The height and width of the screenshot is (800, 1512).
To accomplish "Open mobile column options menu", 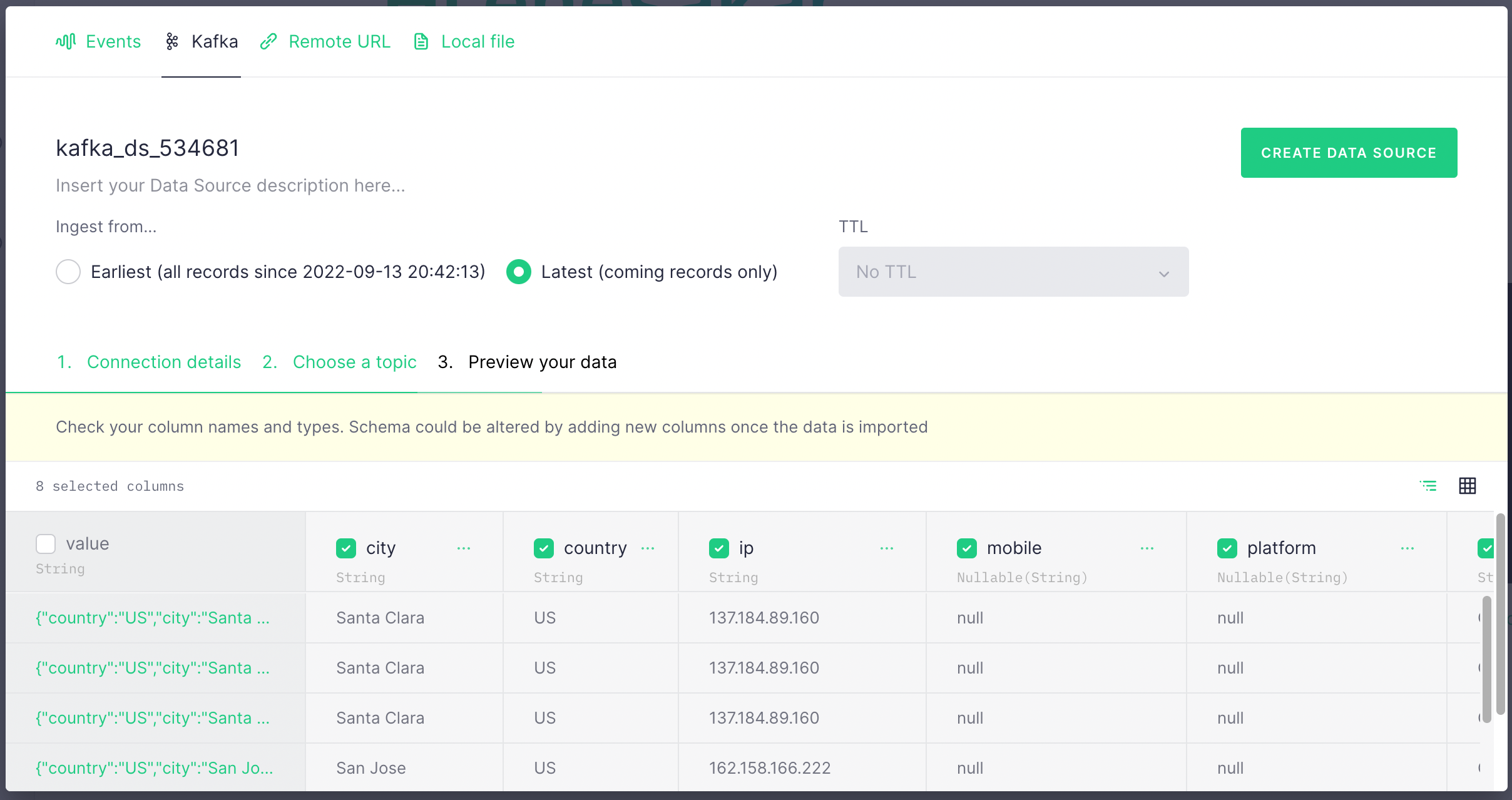I will (1147, 548).
